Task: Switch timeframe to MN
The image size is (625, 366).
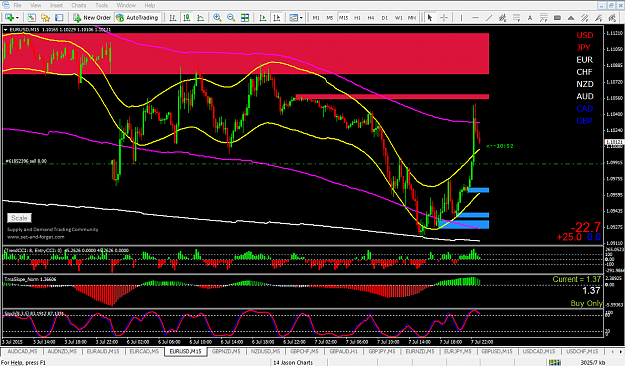Action: 412,18
